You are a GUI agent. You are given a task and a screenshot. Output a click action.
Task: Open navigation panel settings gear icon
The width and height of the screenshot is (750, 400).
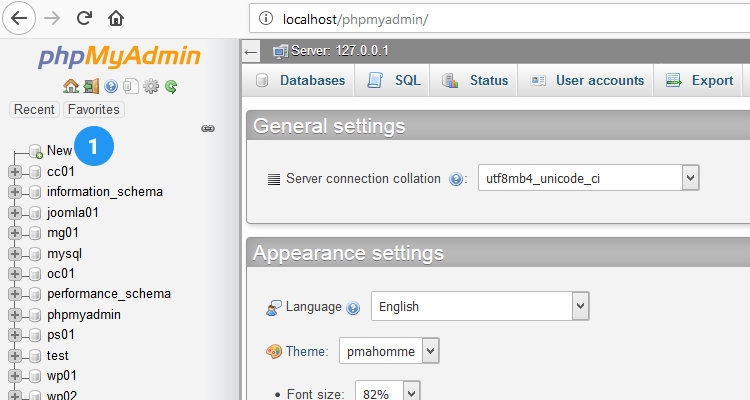(x=151, y=86)
